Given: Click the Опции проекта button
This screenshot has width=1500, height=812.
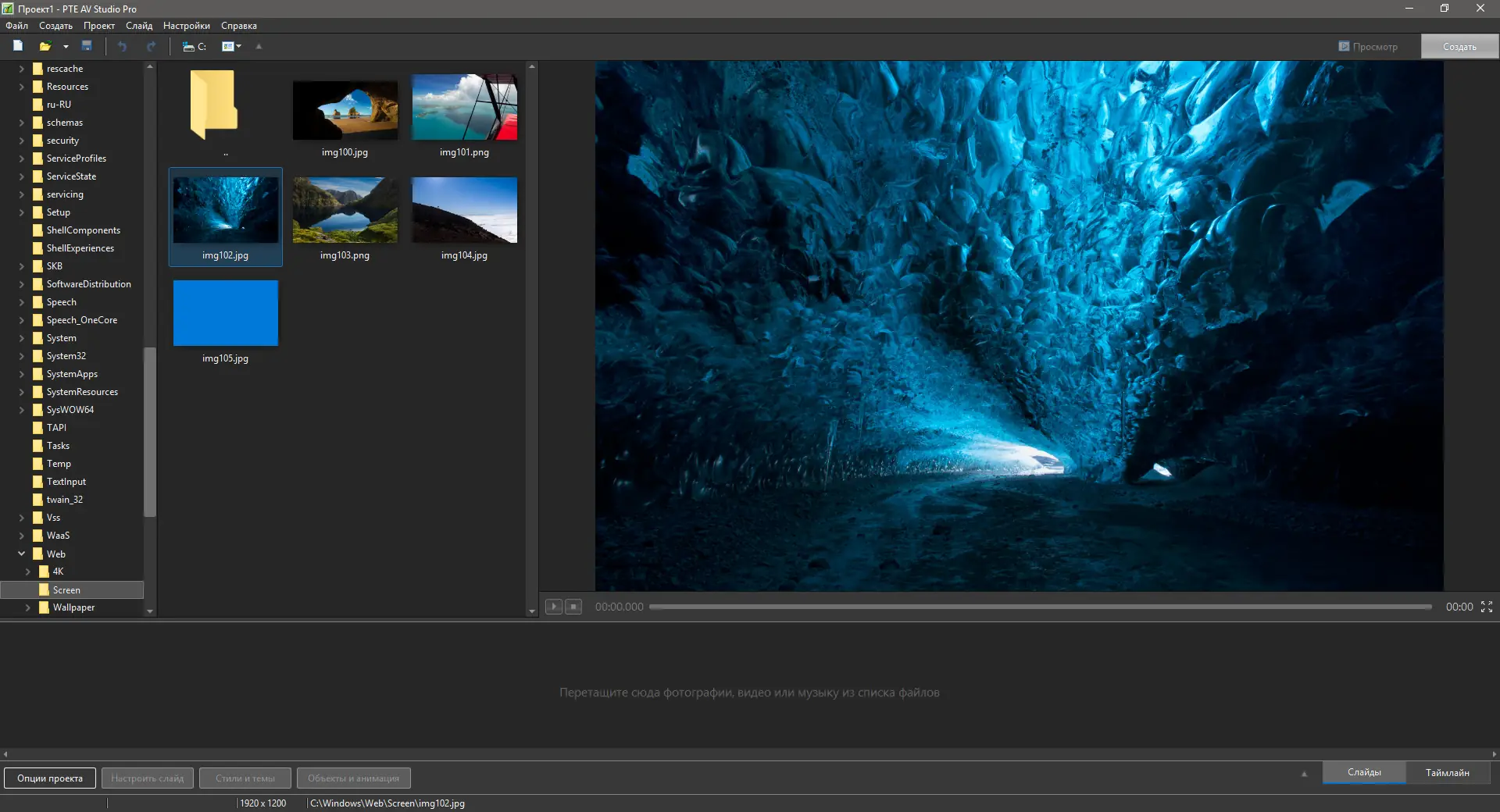Looking at the screenshot, I should pos(49,778).
